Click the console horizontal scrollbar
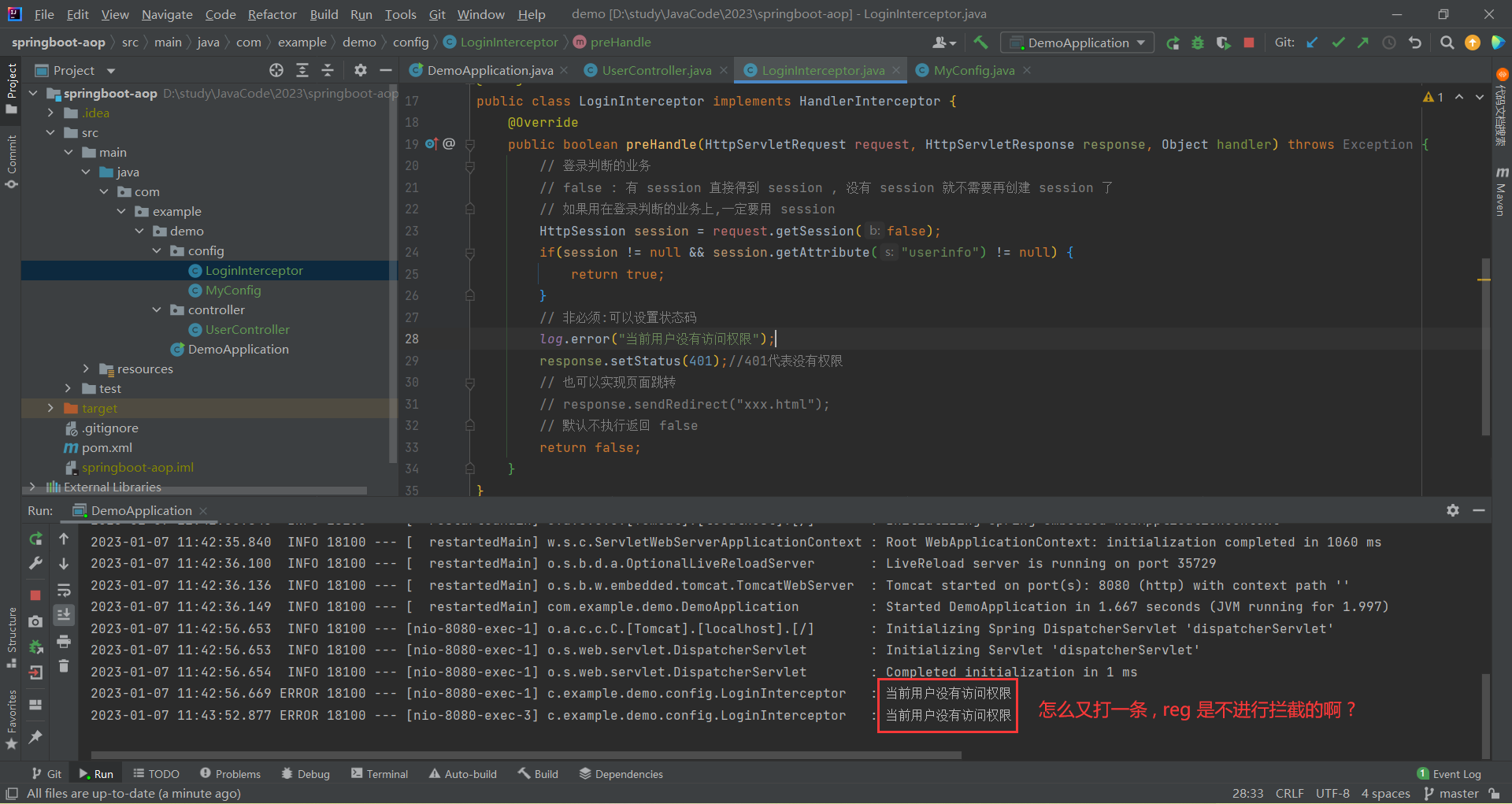Screen dimensions: 1512x804 click(526, 755)
